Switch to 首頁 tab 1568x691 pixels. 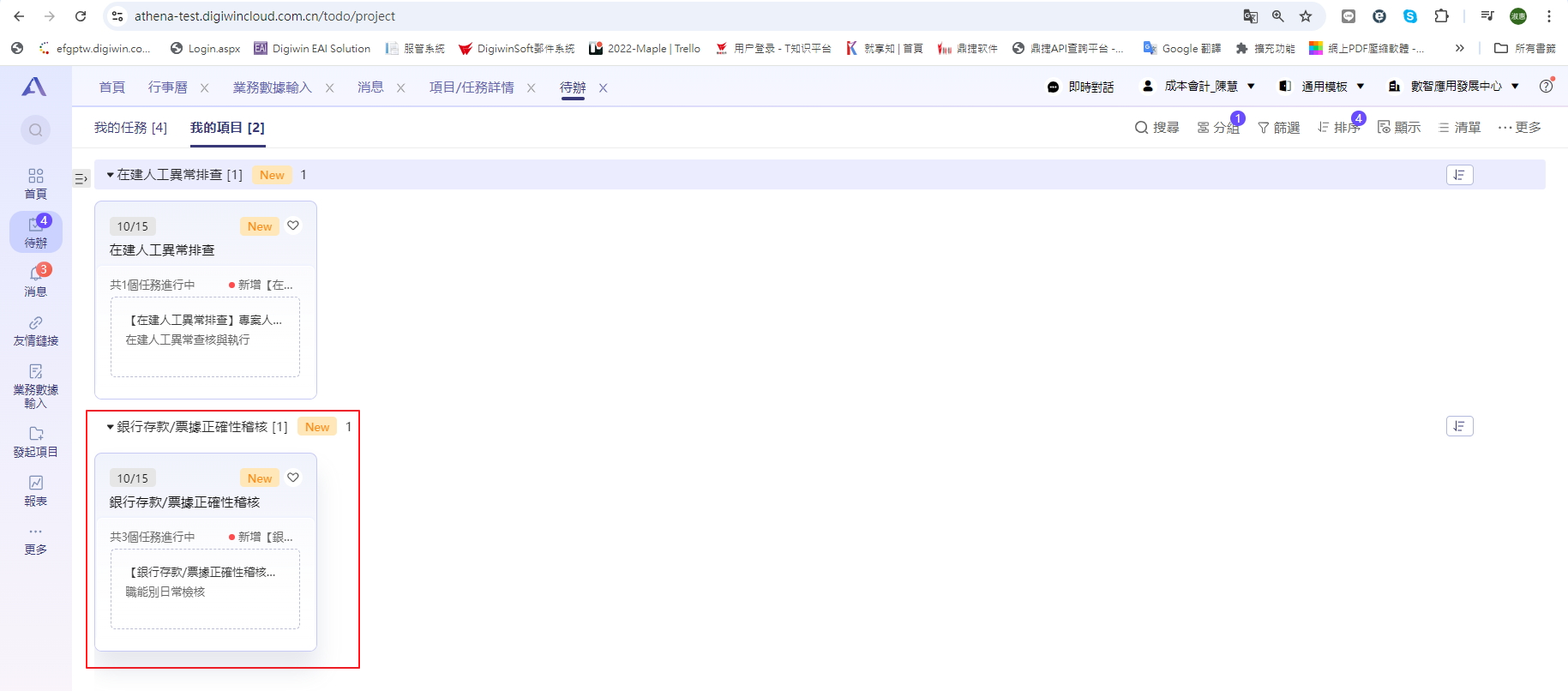click(x=111, y=87)
